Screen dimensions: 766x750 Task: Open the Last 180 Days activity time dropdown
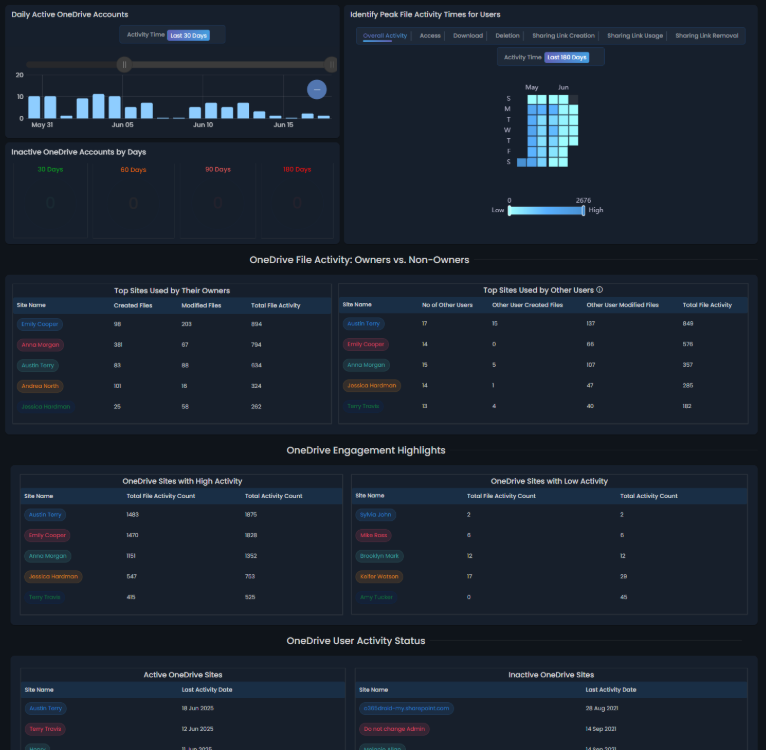coord(566,58)
